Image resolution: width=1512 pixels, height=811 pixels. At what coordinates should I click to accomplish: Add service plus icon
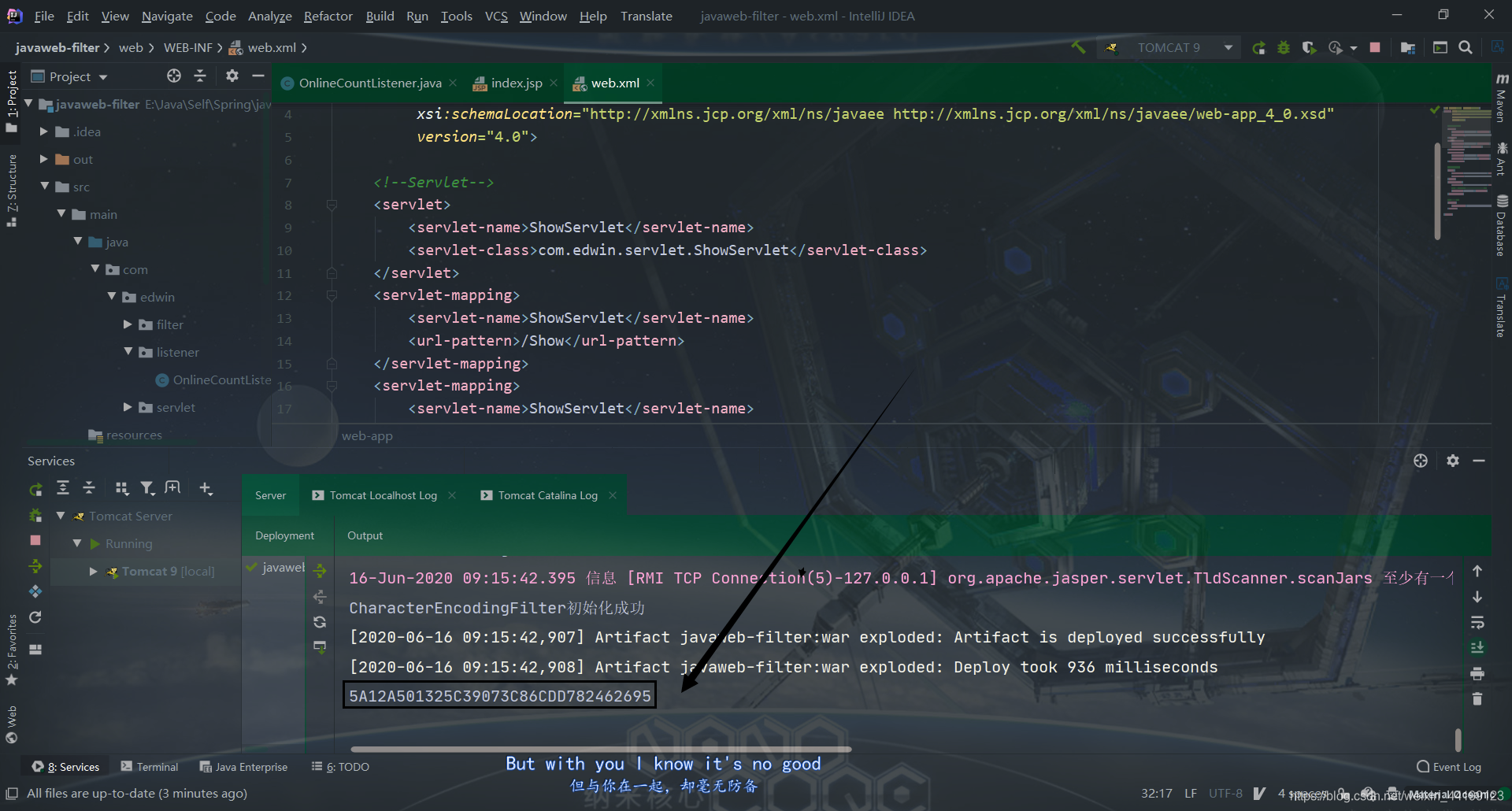[x=206, y=488]
